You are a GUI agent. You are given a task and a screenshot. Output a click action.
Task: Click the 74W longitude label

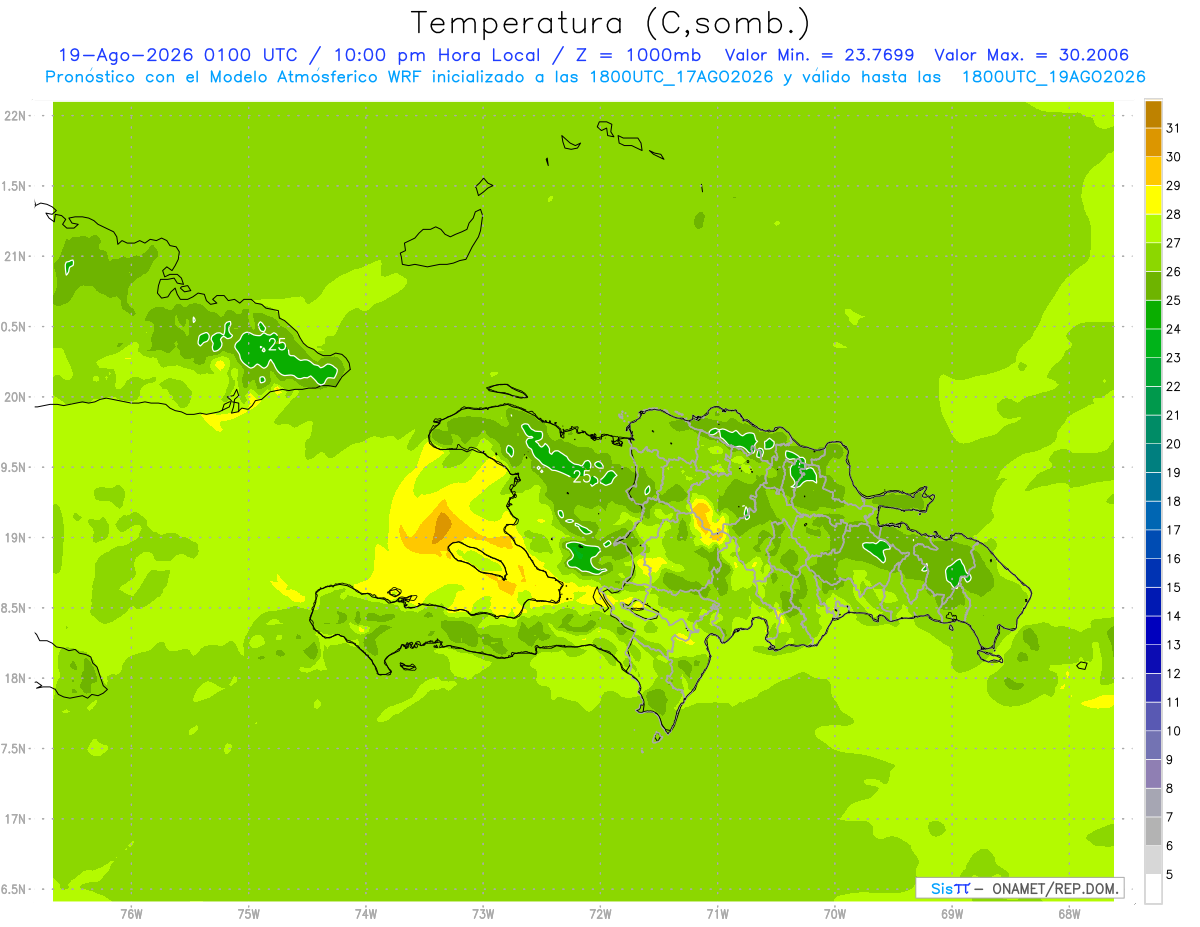[365, 914]
